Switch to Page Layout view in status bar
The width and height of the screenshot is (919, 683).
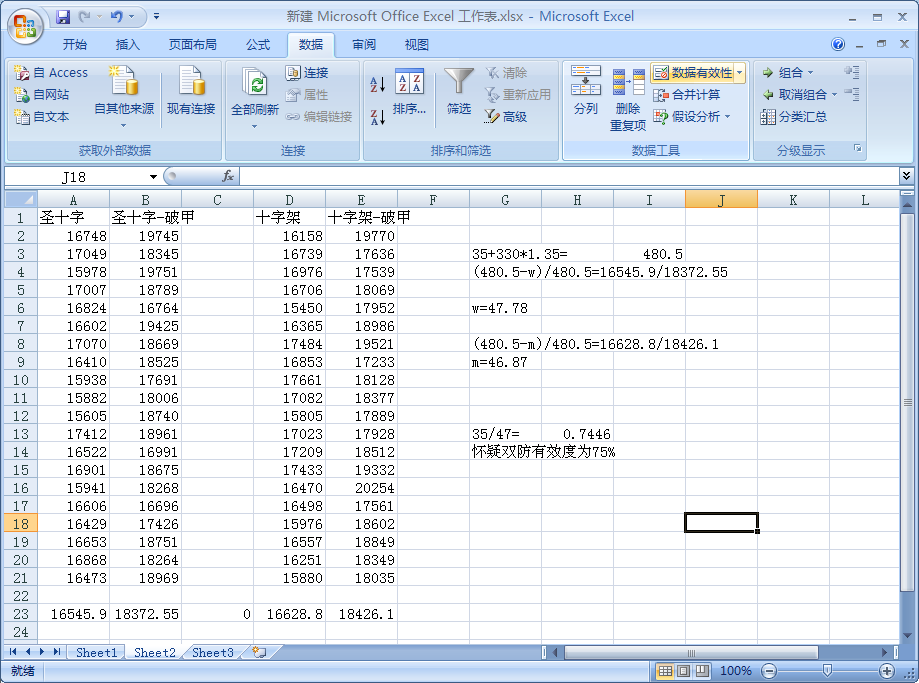(683, 671)
